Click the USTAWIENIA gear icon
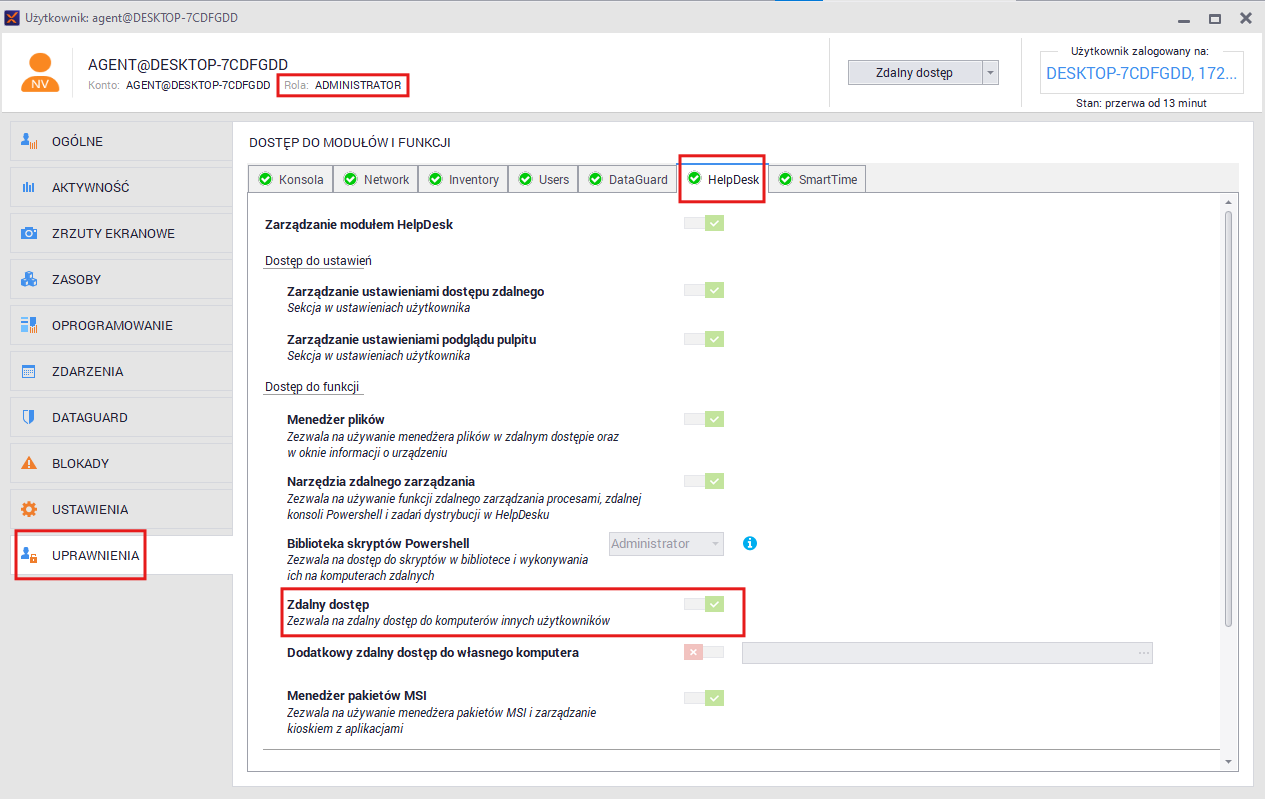 [x=30, y=510]
